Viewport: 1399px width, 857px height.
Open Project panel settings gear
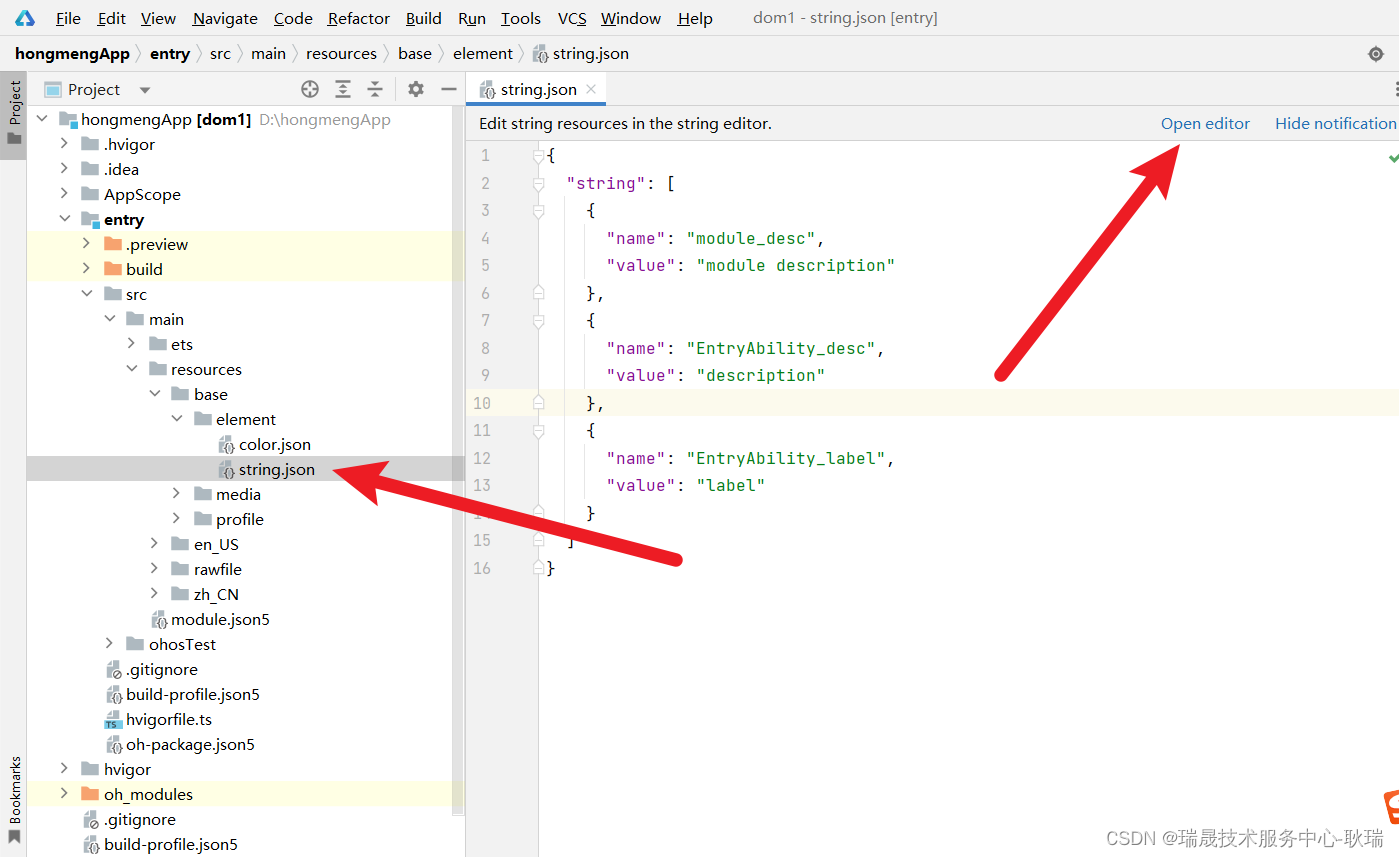[416, 89]
